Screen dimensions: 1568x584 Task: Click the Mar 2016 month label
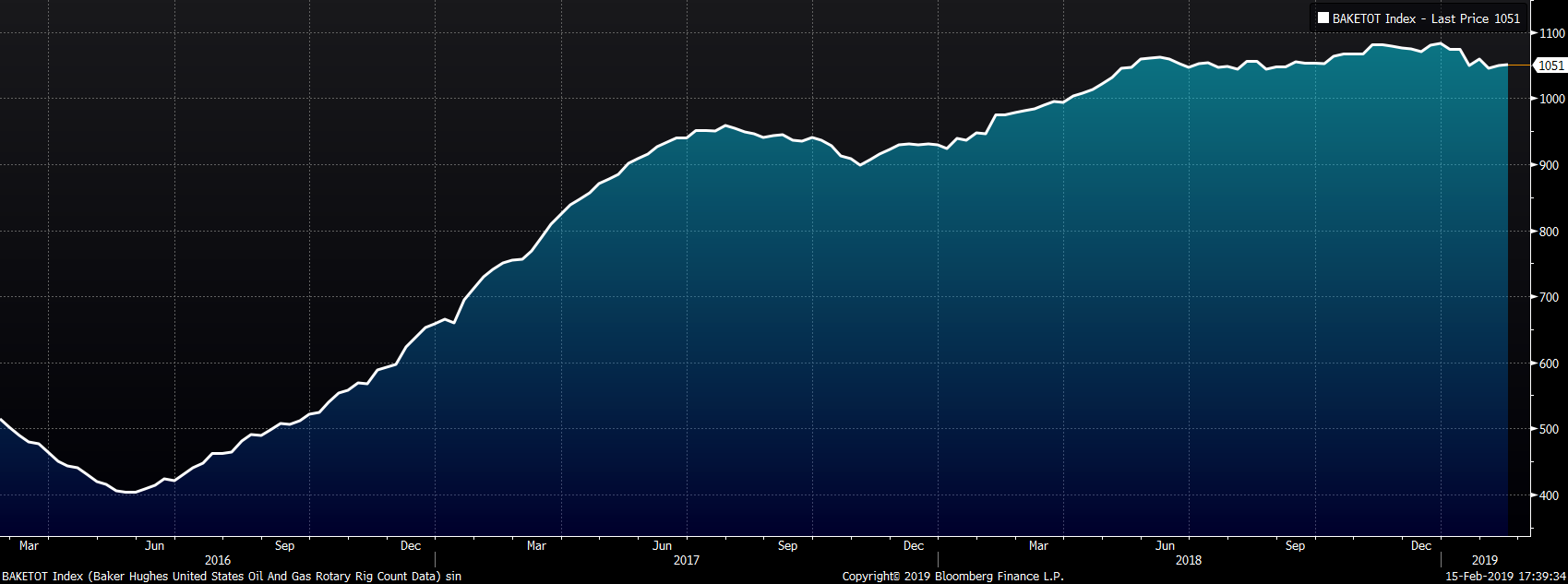[x=30, y=545]
